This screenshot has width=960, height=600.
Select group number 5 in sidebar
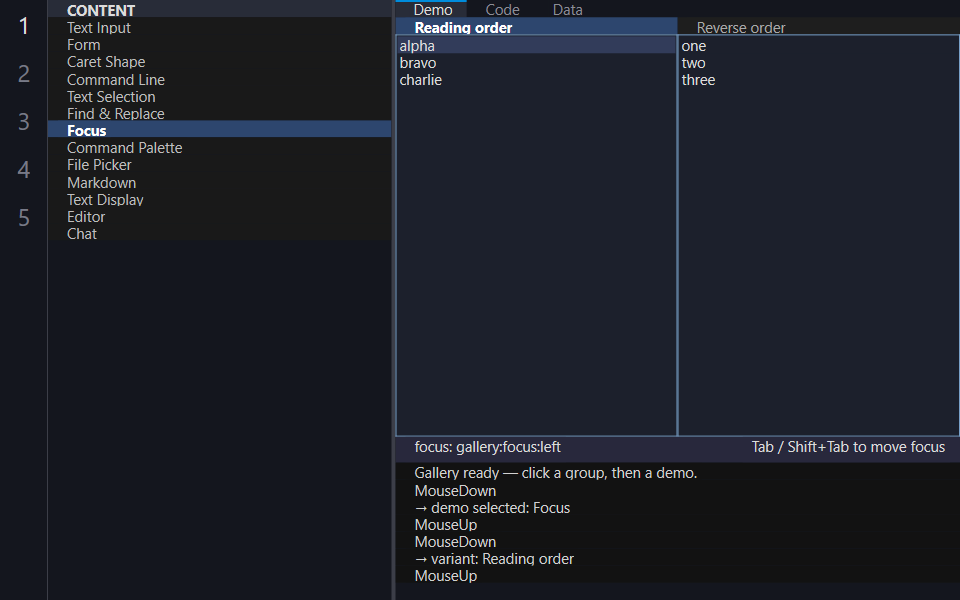pyautogui.click(x=23, y=218)
